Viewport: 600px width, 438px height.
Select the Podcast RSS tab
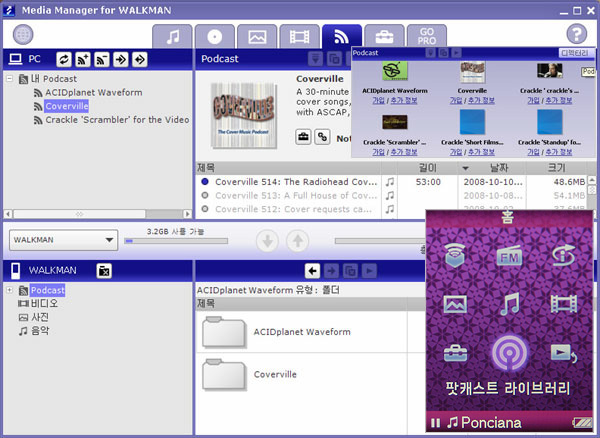point(342,37)
